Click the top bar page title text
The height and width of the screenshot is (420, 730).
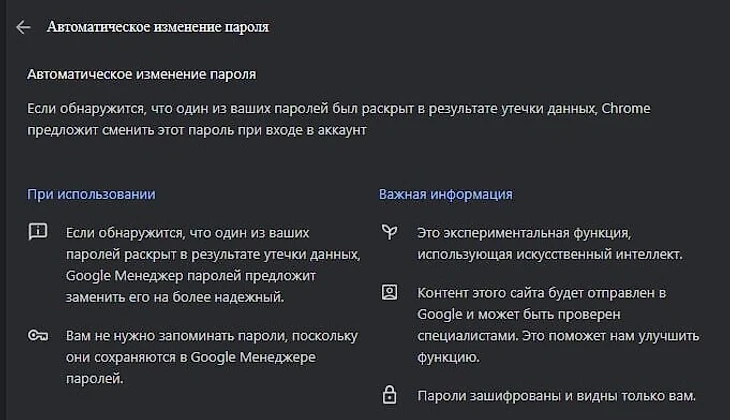click(x=158, y=27)
